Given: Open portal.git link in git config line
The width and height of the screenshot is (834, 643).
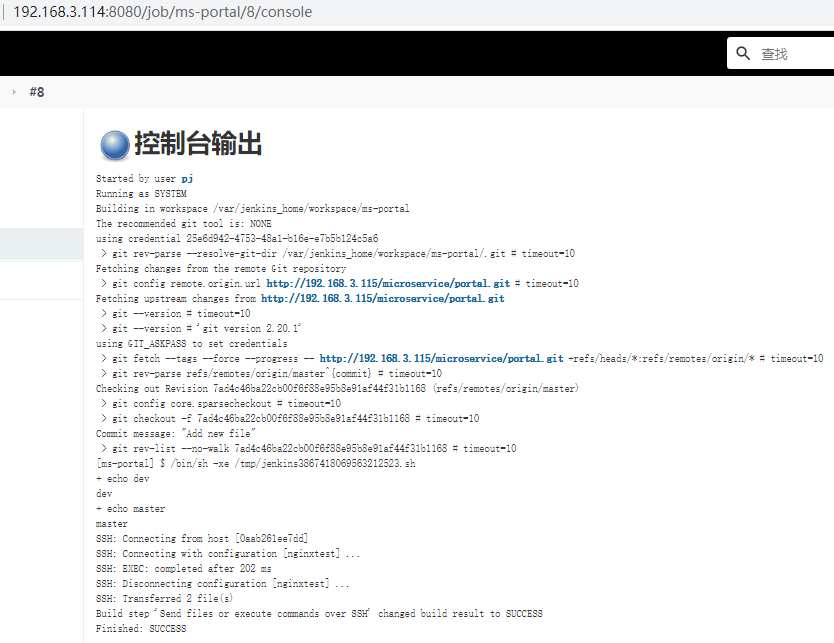Looking at the screenshot, I should pos(388,283).
